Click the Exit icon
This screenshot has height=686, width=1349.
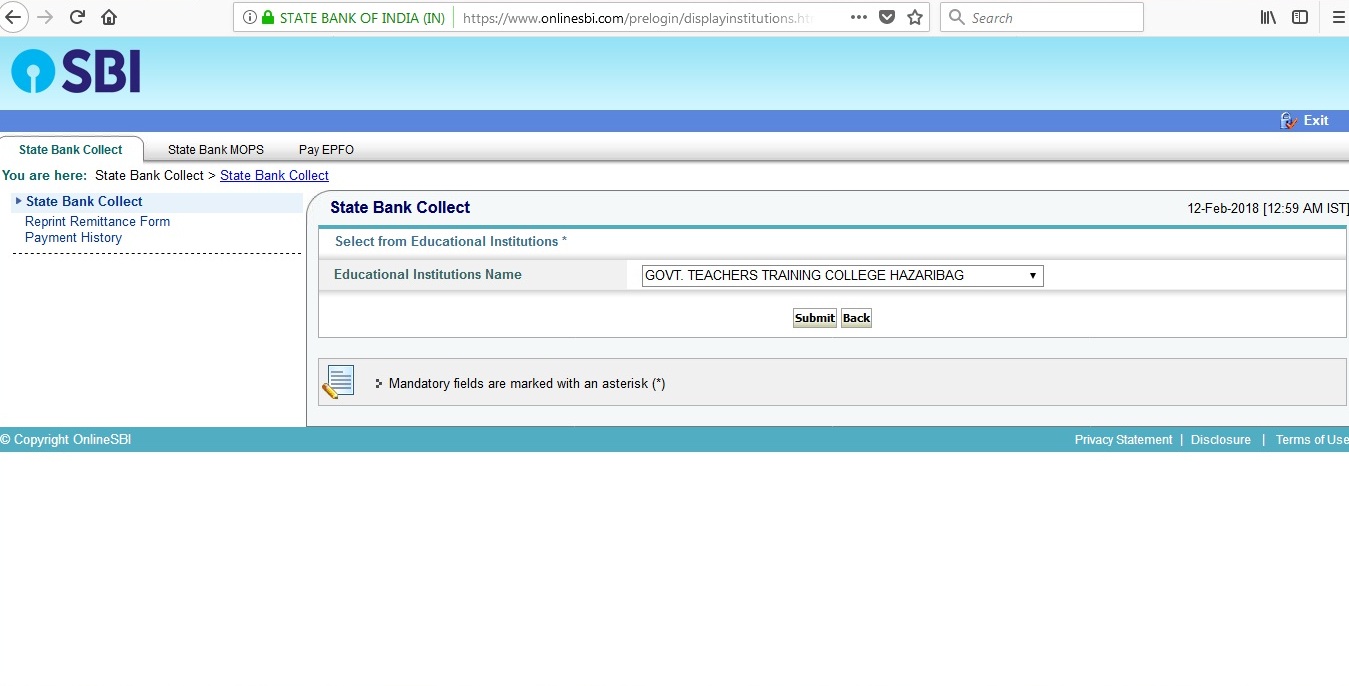(1289, 121)
